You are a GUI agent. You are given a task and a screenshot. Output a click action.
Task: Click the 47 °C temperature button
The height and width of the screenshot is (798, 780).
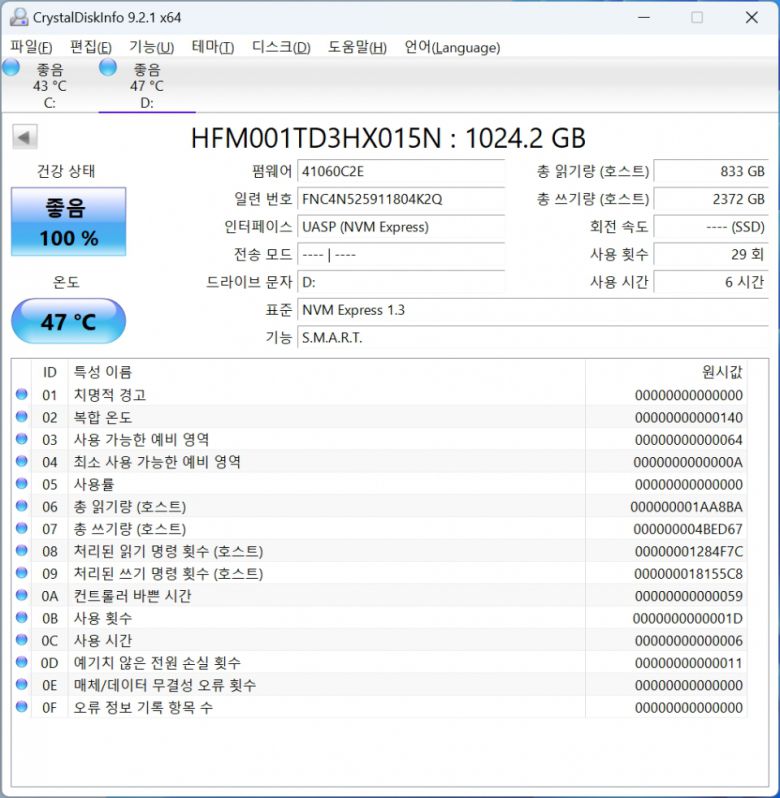tap(69, 322)
